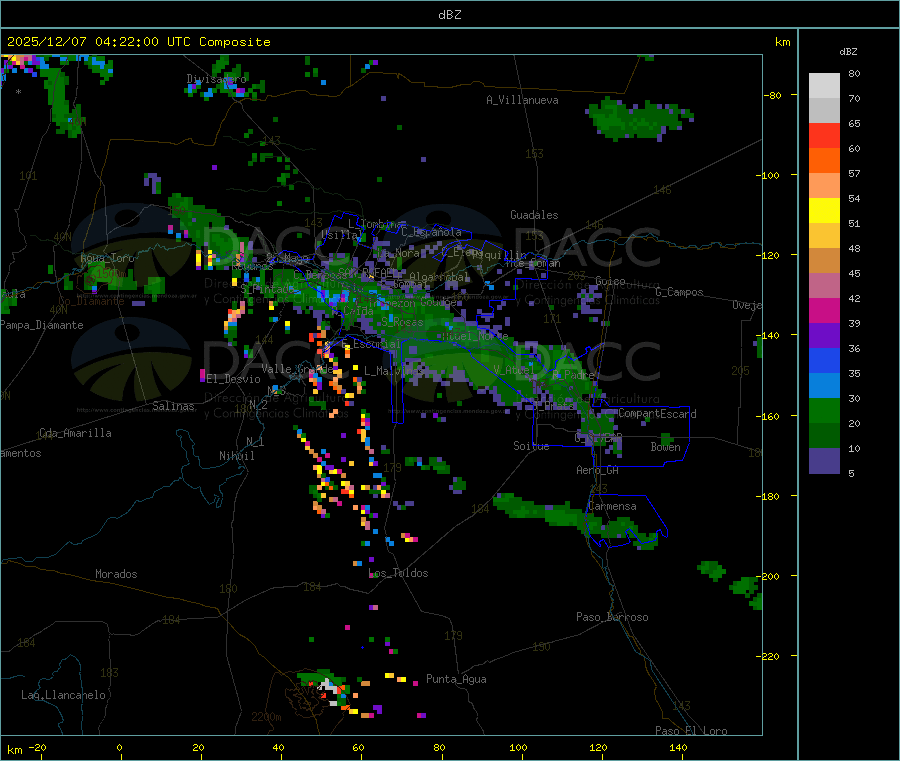Click the -160 km tick label on the right axis
Viewport: 900px width, 761px height.
click(770, 416)
